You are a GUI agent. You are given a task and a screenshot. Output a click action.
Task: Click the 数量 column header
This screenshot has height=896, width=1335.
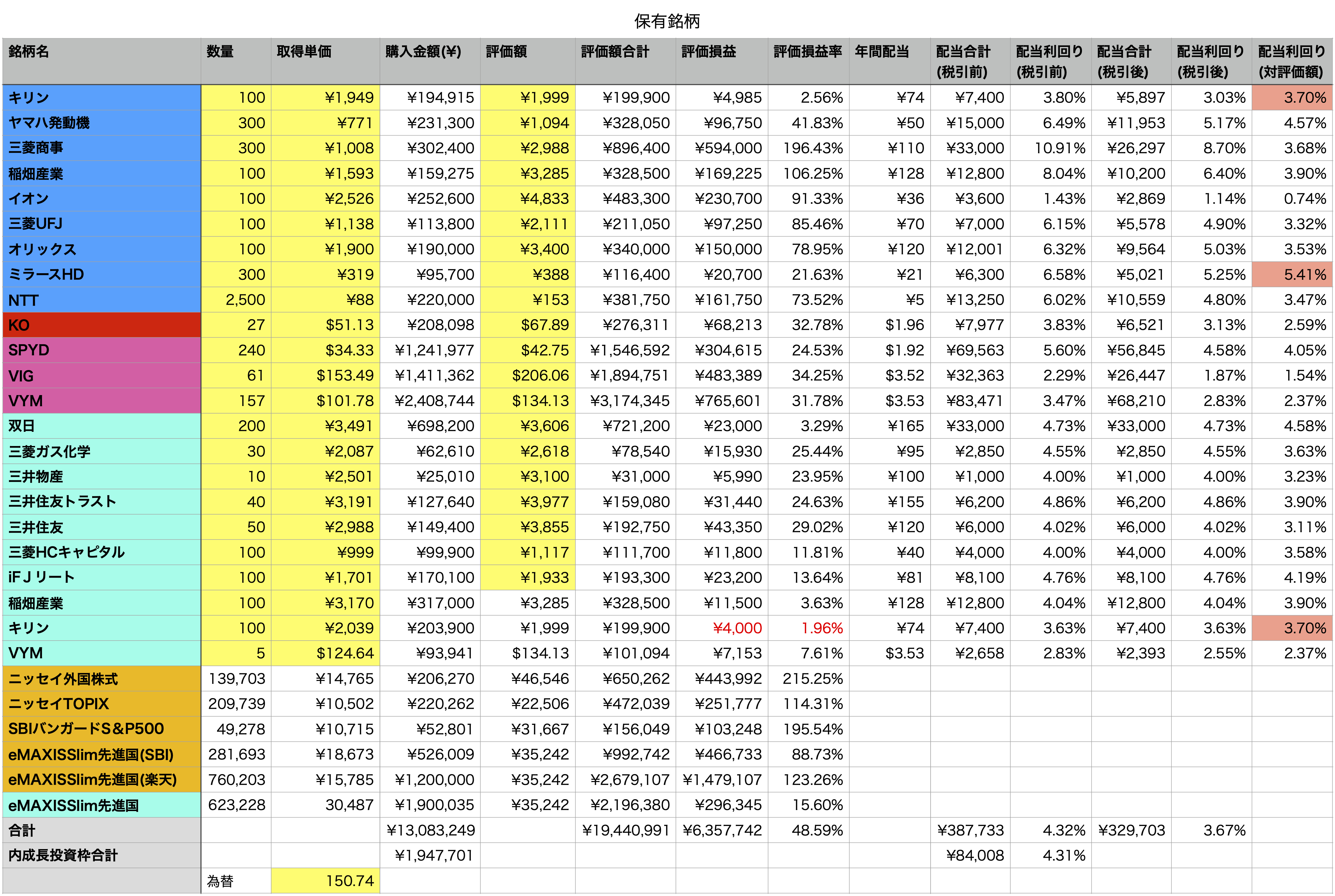236,62
